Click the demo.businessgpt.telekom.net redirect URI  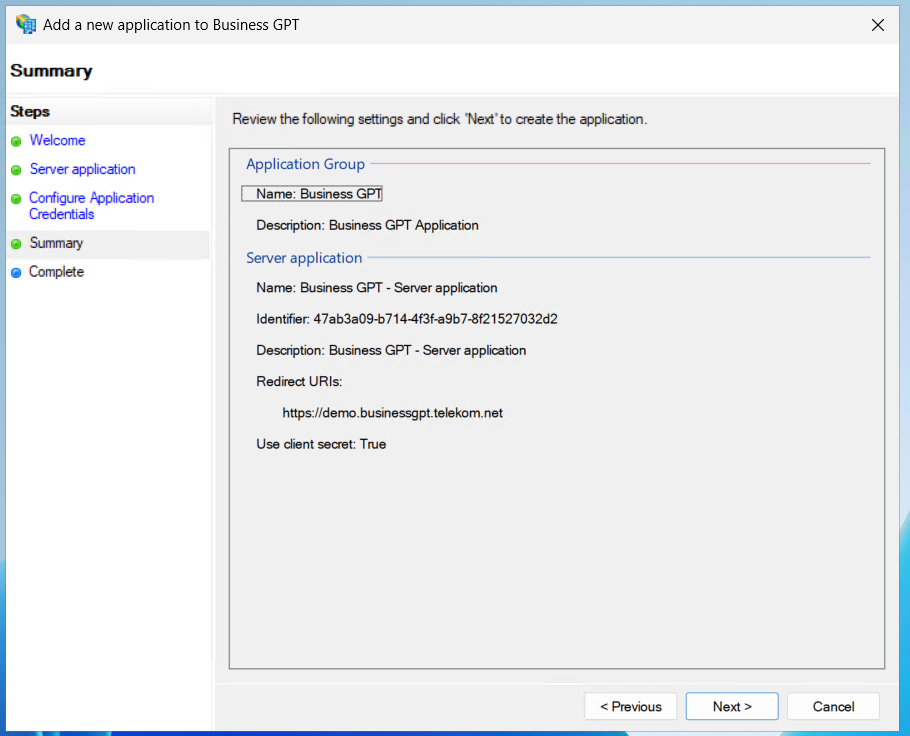coord(392,413)
